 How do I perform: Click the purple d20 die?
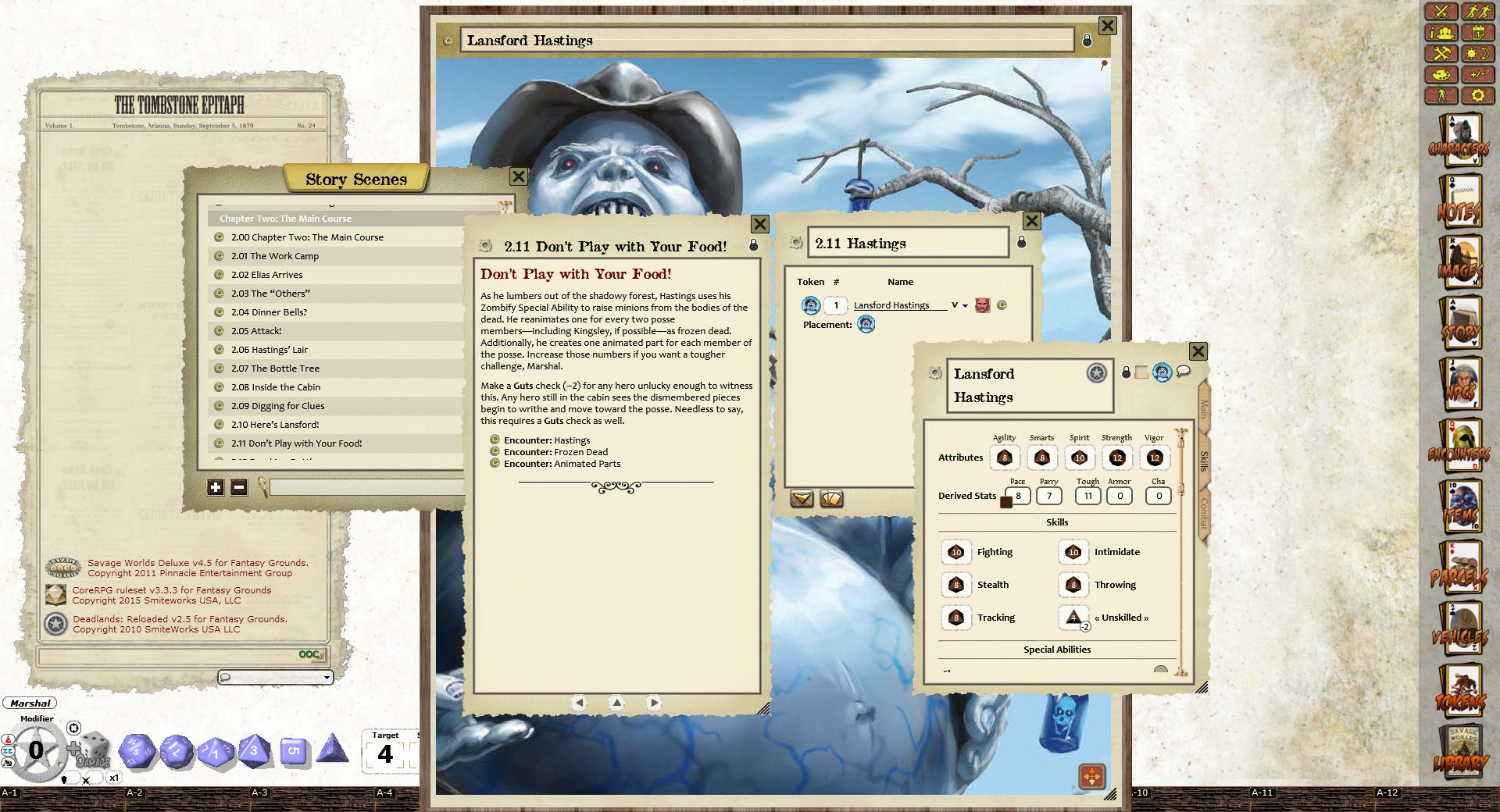click(x=137, y=751)
